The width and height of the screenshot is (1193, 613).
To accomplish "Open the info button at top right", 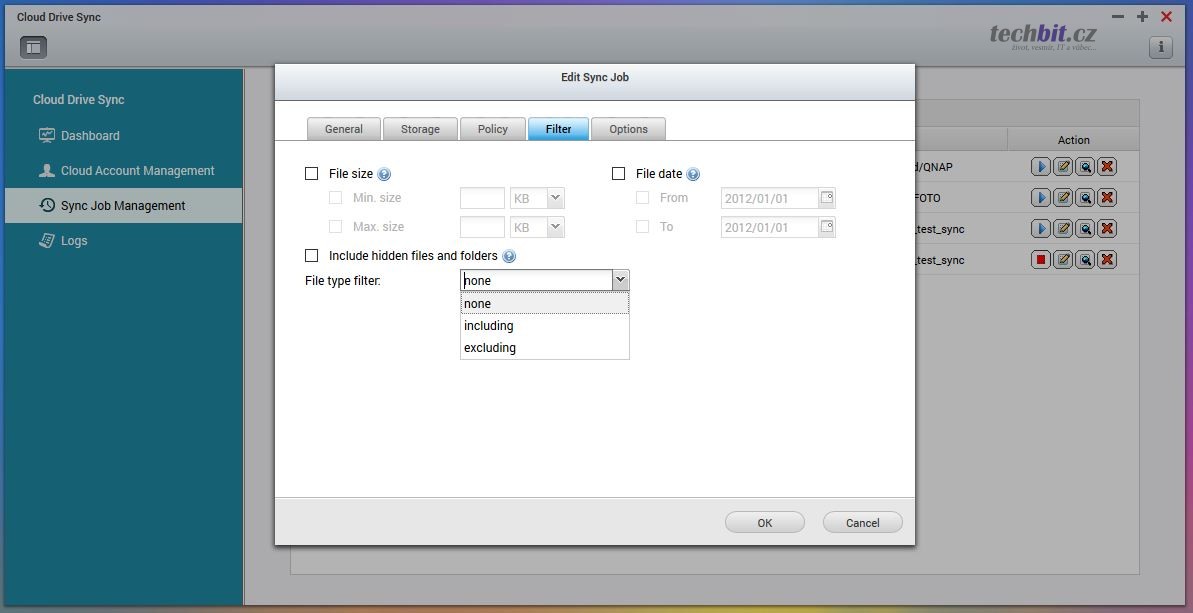I will pyautogui.click(x=1160, y=47).
